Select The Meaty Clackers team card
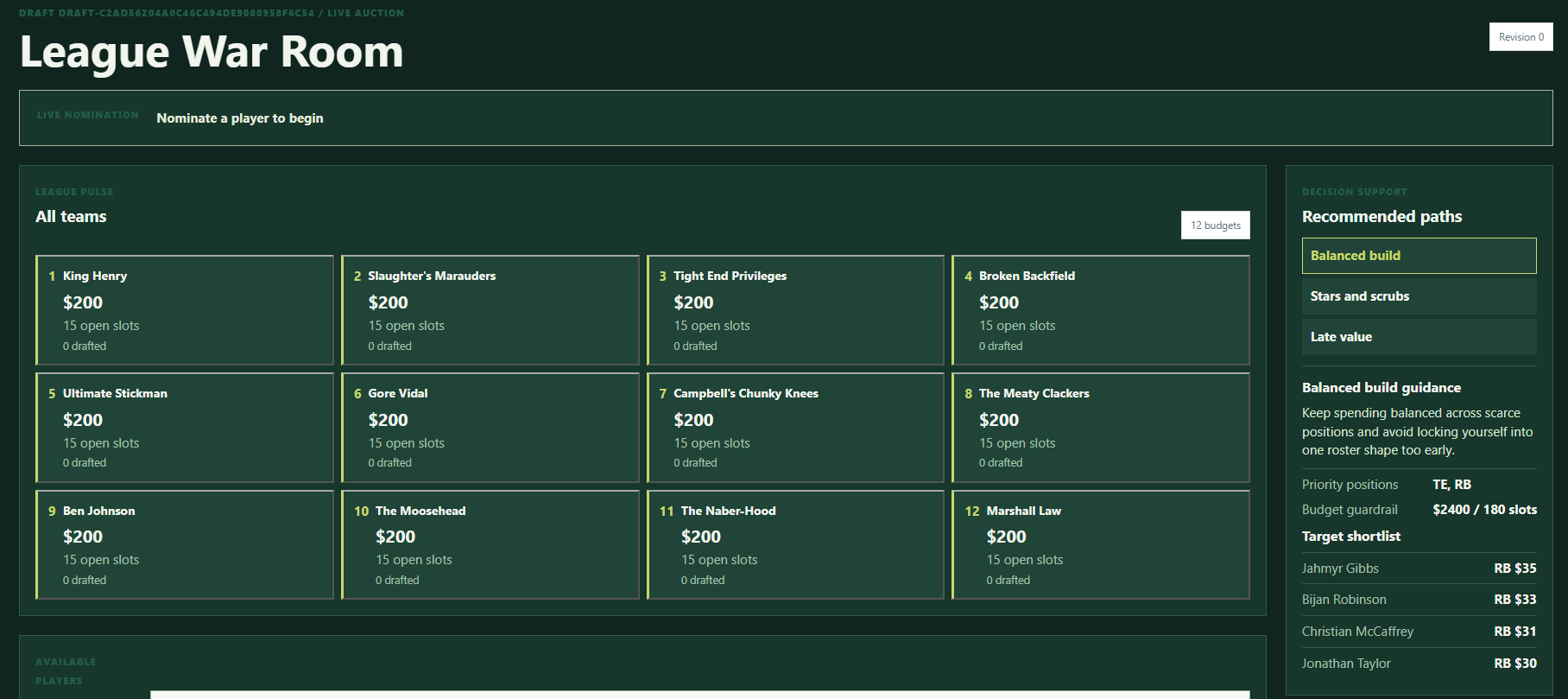Viewport: 1568px width, 699px height. pos(1101,428)
